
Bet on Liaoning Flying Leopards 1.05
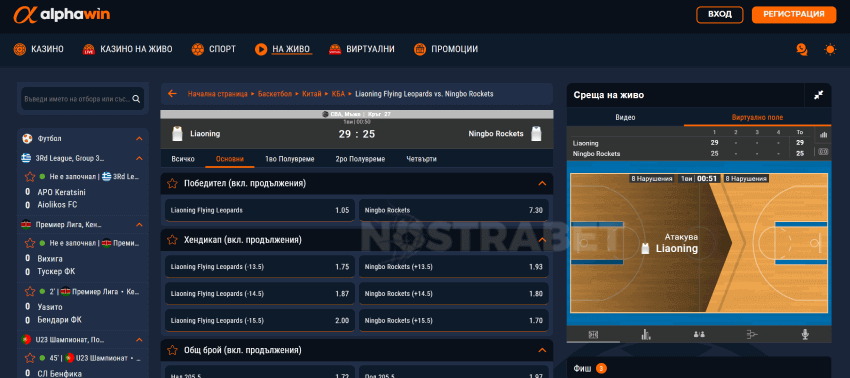tap(260, 210)
